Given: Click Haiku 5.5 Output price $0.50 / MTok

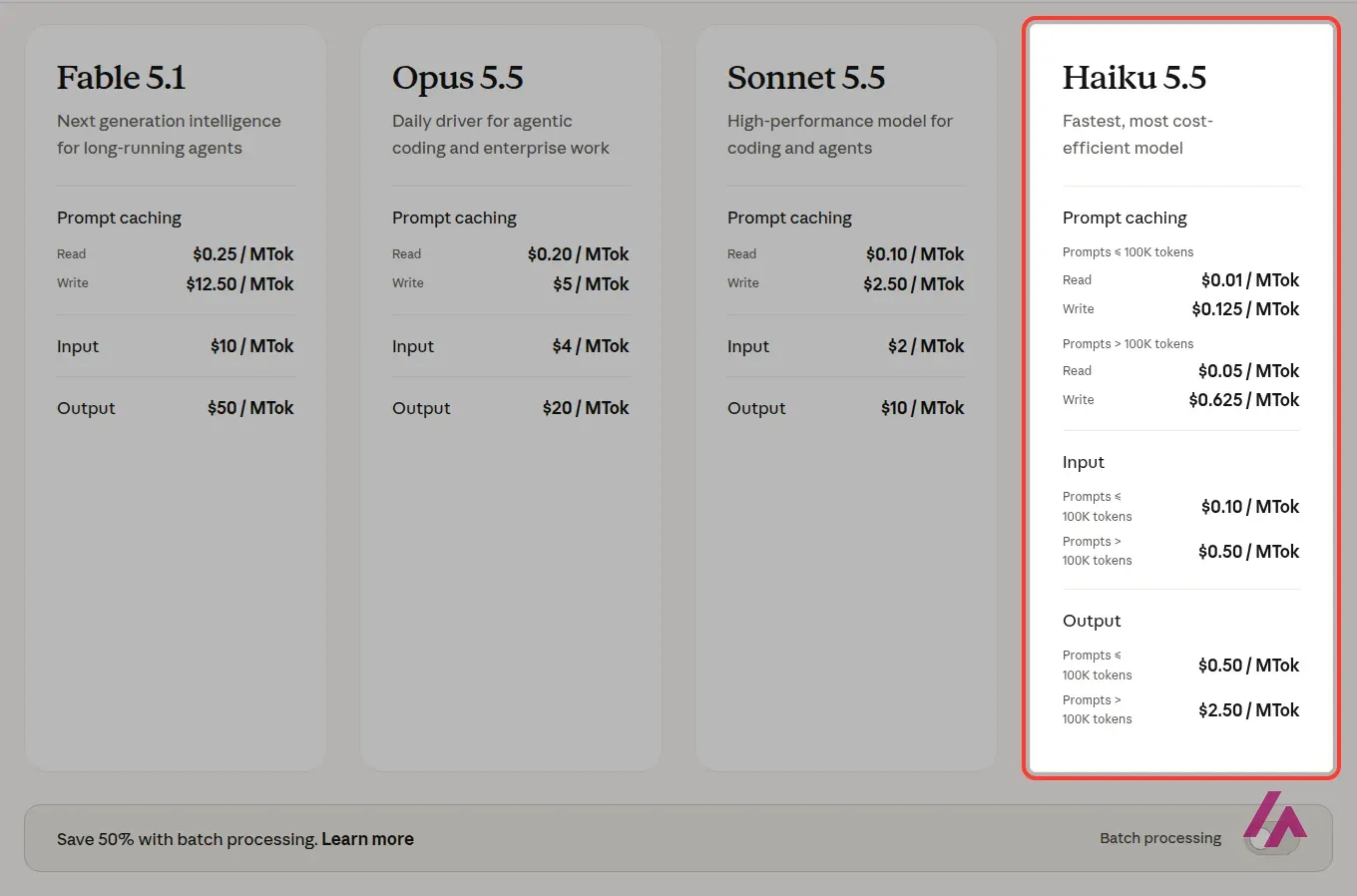Looking at the screenshot, I should coord(1249,666).
